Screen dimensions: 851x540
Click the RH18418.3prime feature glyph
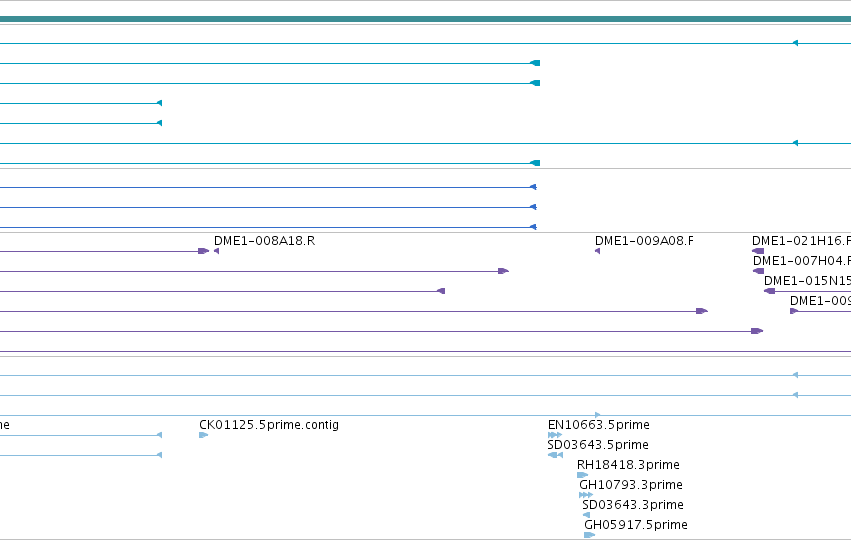click(582, 475)
